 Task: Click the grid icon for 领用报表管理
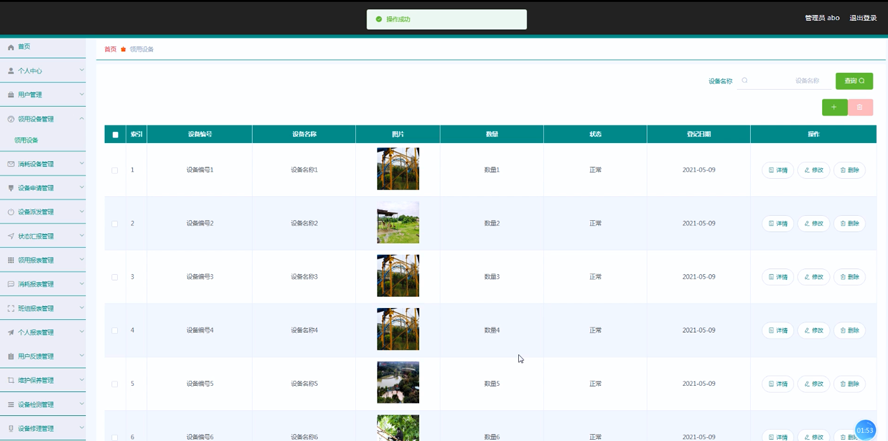[x=10, y=260]
